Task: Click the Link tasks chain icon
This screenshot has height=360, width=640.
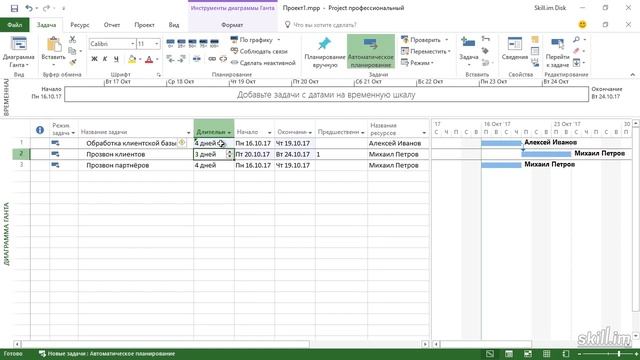Action: tap(212, 59)
